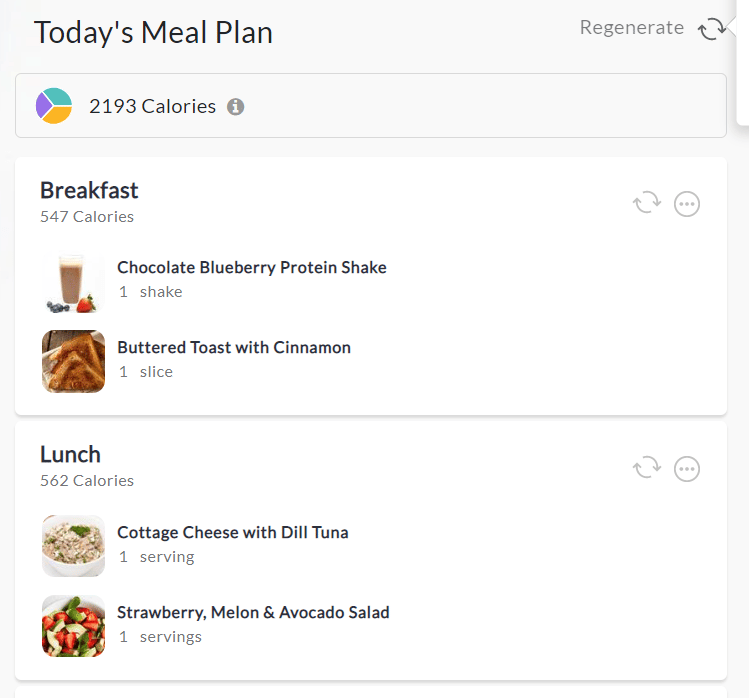Image resolution: width=749 pixels, height=698 pixels.
Task: Open Strawberry, Melon & Avocado Salad recipe
Action: point(253,612)
